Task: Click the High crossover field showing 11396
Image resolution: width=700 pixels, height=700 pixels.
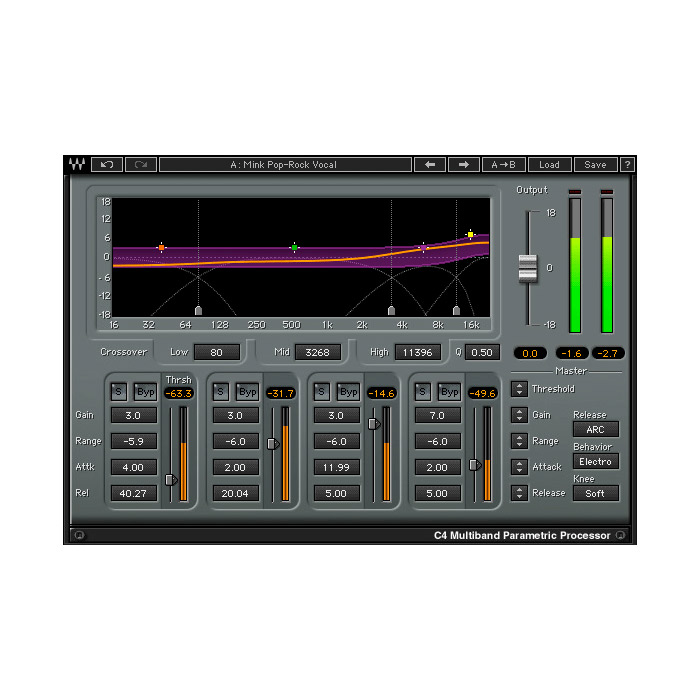Action: (418, 352)
